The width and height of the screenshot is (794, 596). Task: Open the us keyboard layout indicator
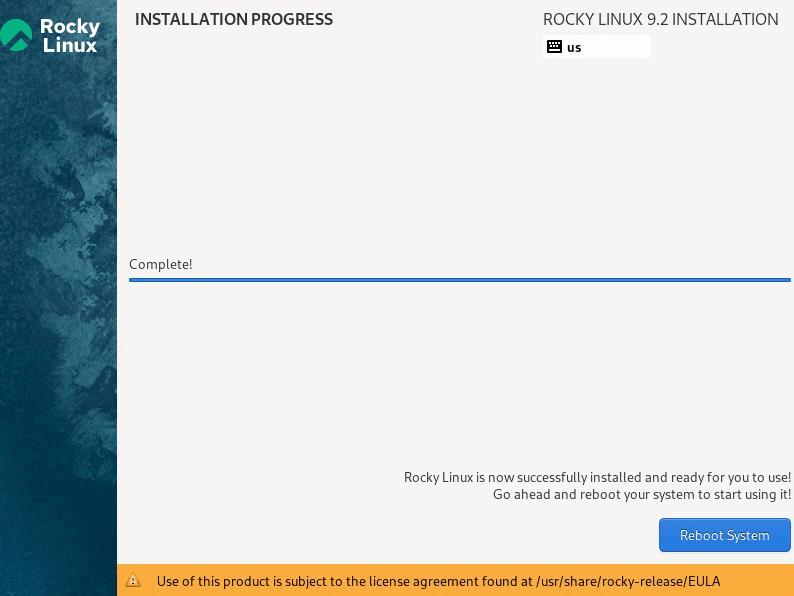596,47
